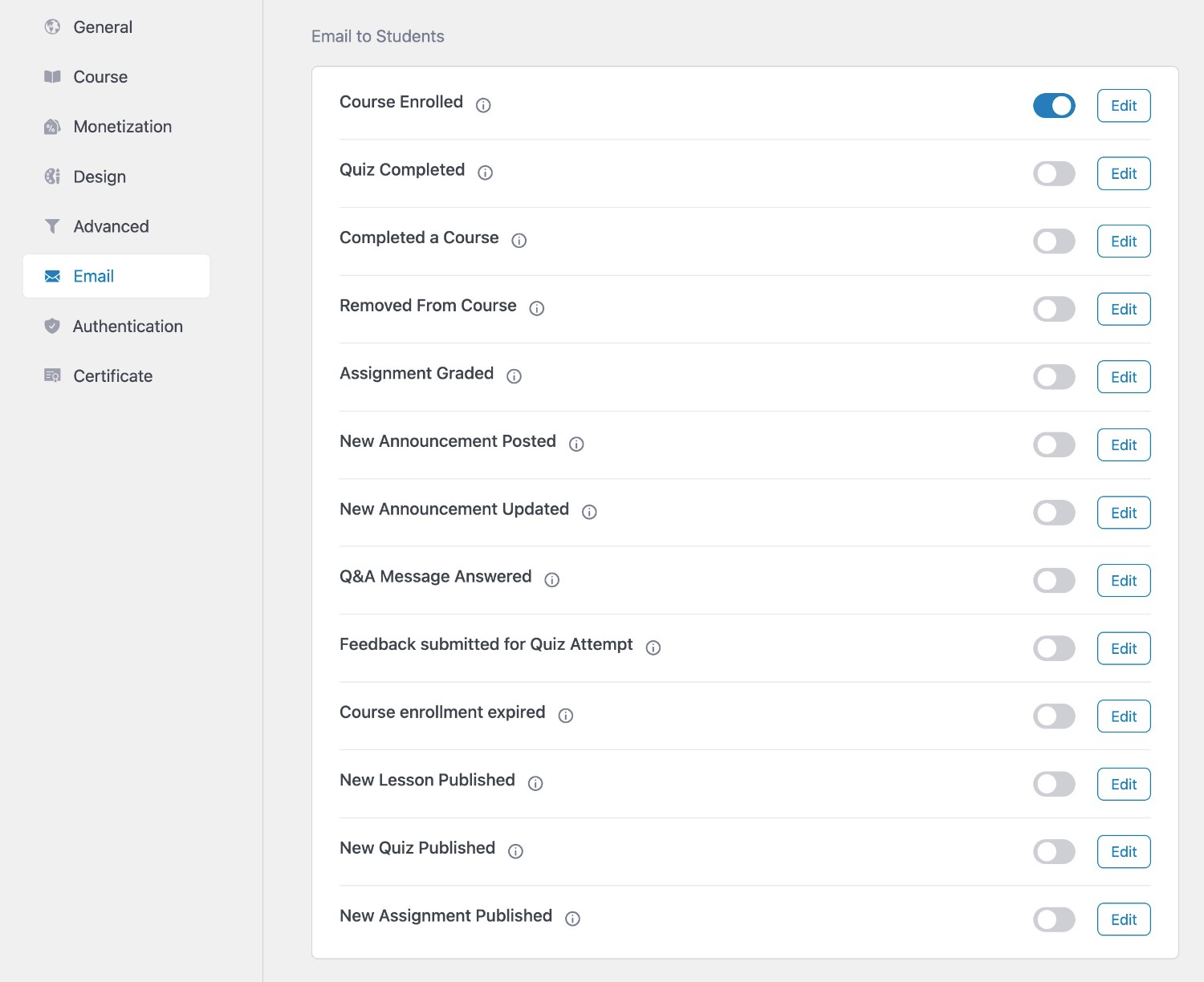This screenshot has width=1204, height=982.
Task: Turn on Removed From Course toggle
Action: coord(1054,309)
